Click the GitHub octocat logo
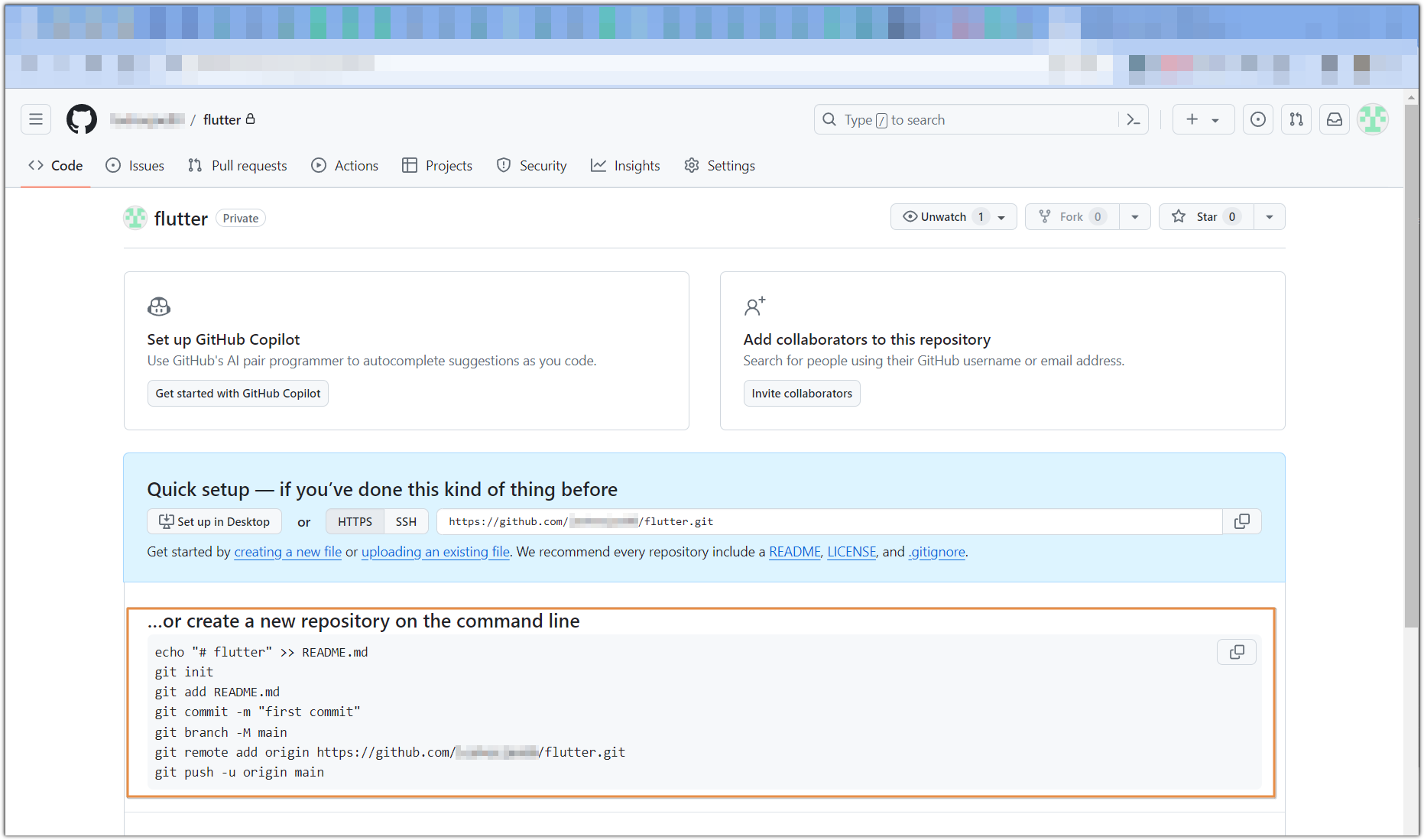 click(x=82, y=119)
